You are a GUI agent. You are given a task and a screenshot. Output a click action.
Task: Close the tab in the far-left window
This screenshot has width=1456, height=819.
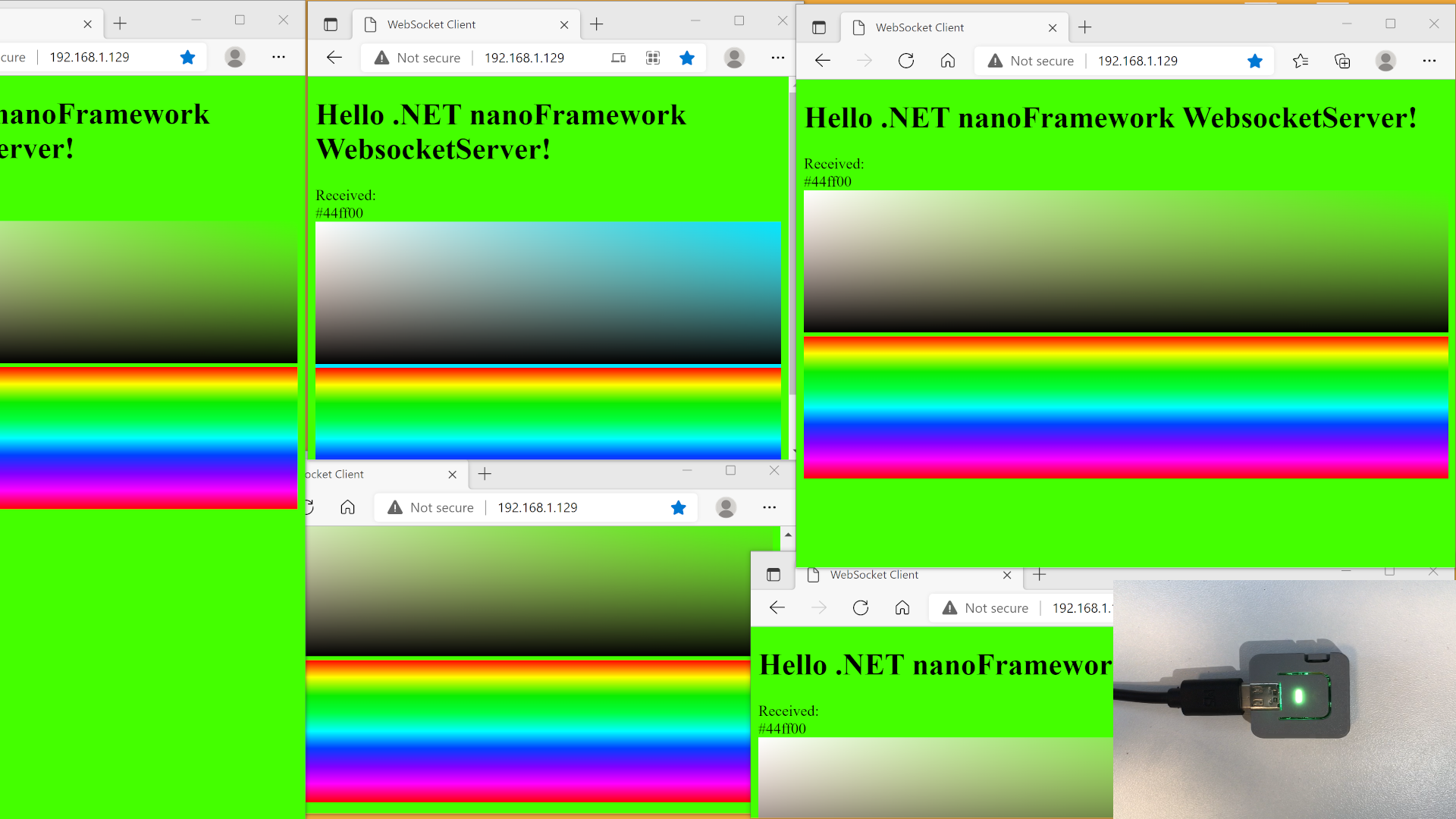[87, 24]
